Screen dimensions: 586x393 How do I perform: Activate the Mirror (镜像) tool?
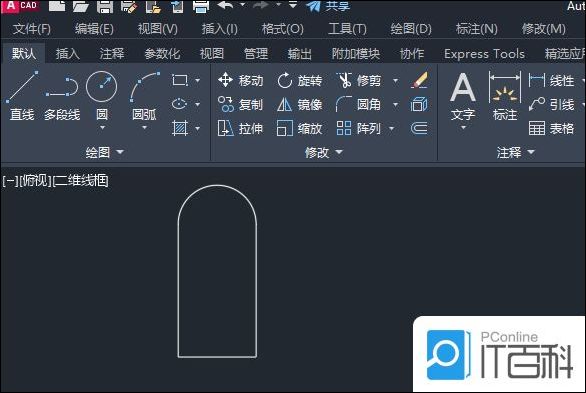(299, 105)
